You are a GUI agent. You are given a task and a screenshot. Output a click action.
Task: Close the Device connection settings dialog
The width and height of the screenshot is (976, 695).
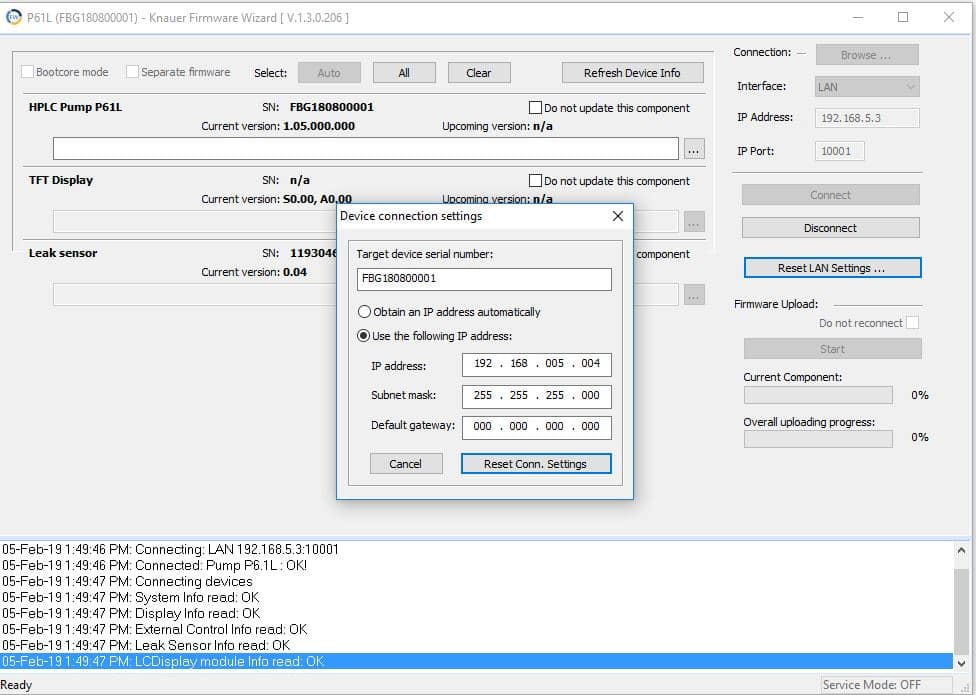point(617,216)
